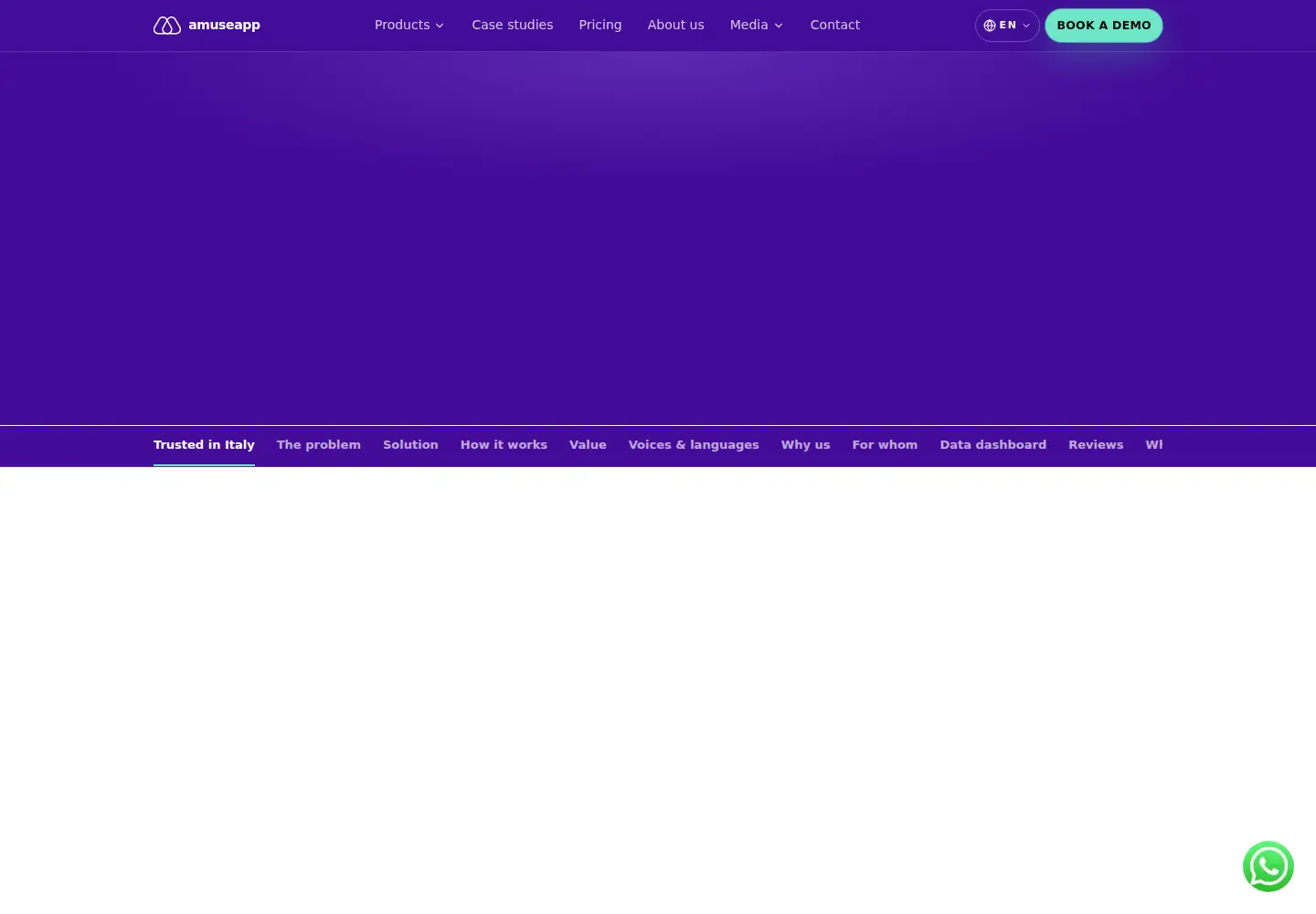Open Case studies page
This screenshot has width=1316, height=914.
tap(513, 25)
